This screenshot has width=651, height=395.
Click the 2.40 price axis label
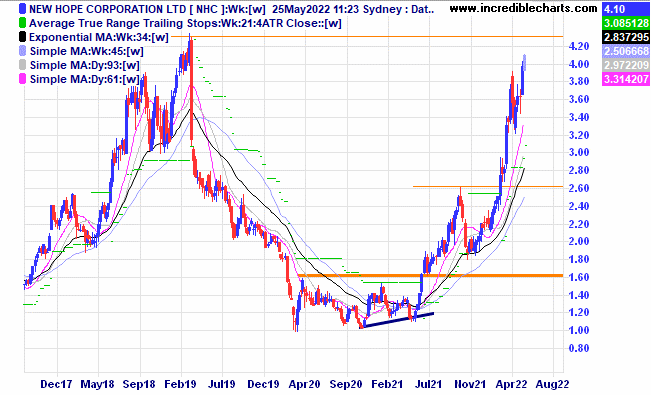click(579, 206)
